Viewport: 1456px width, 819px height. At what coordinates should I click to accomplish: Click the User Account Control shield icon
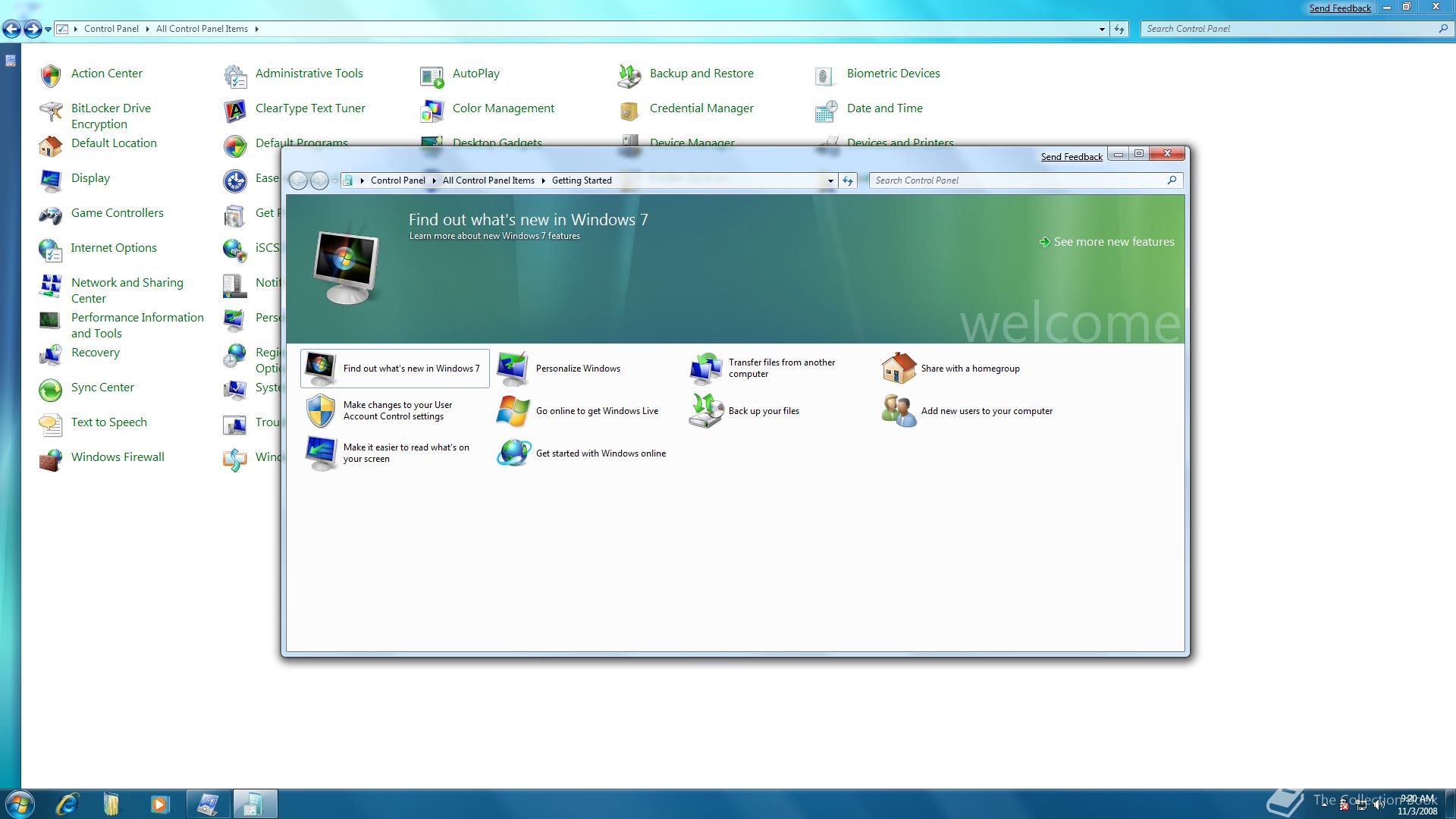pyautogui.click(x=321, y=411)
